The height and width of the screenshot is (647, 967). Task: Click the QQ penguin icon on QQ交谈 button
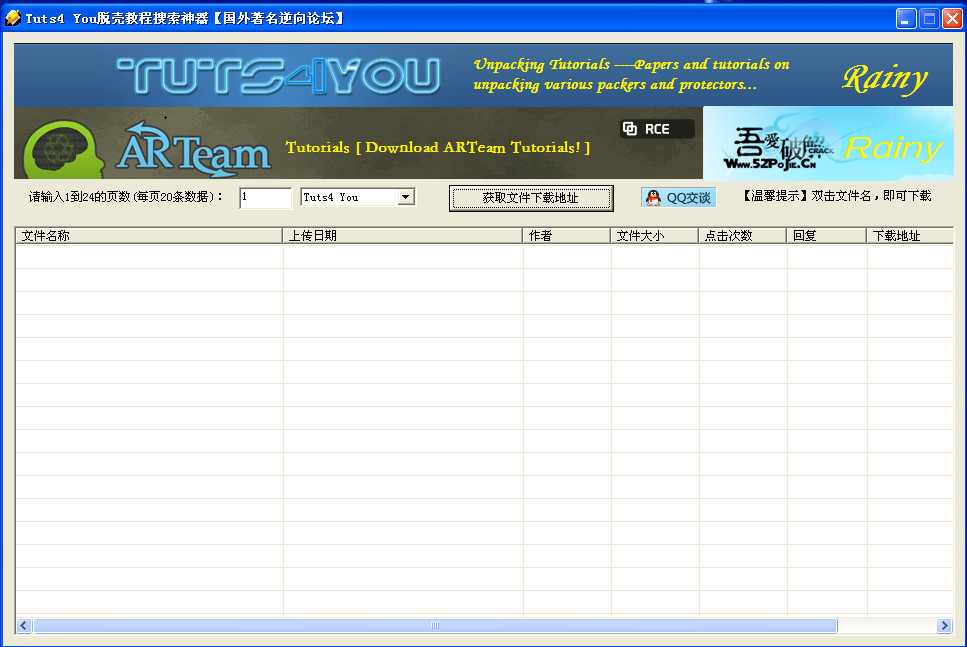[x=651, y=197]
